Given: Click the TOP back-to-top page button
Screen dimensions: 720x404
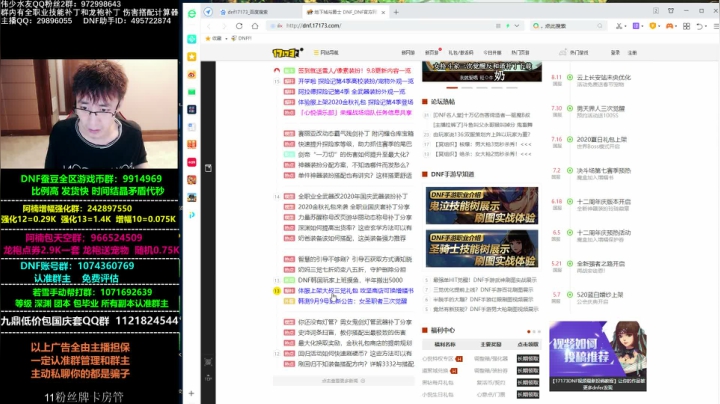Looking at the screenshot, I should click(x=208, y=378).
